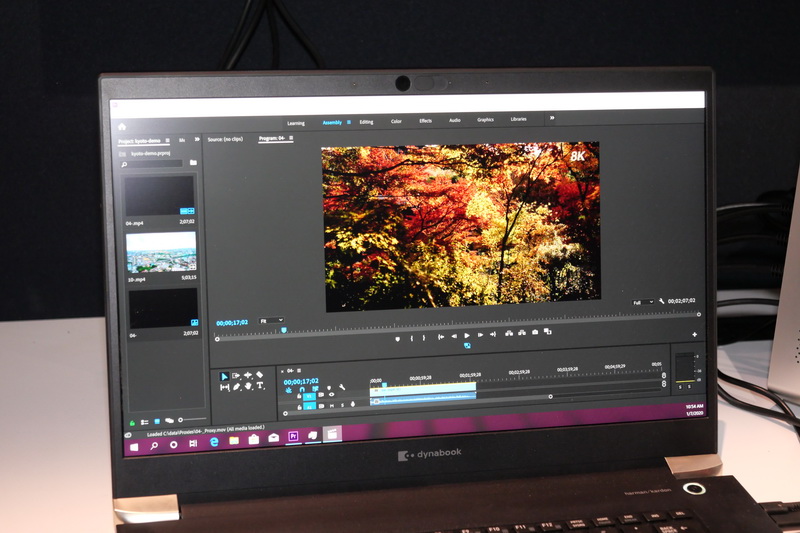Go to In point
The height and width of the screenshot is (533, 800).
[441, 337]
